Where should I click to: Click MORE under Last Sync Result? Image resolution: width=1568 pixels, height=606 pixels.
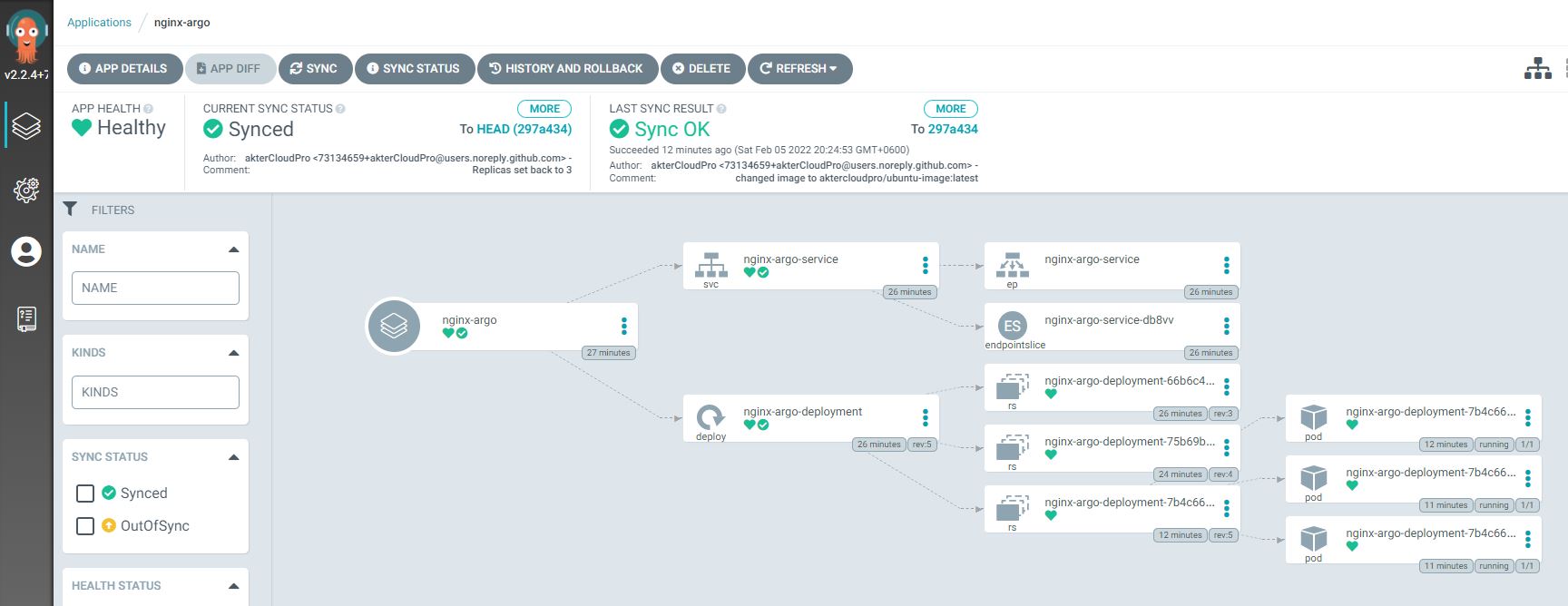(x=951, y=109)
